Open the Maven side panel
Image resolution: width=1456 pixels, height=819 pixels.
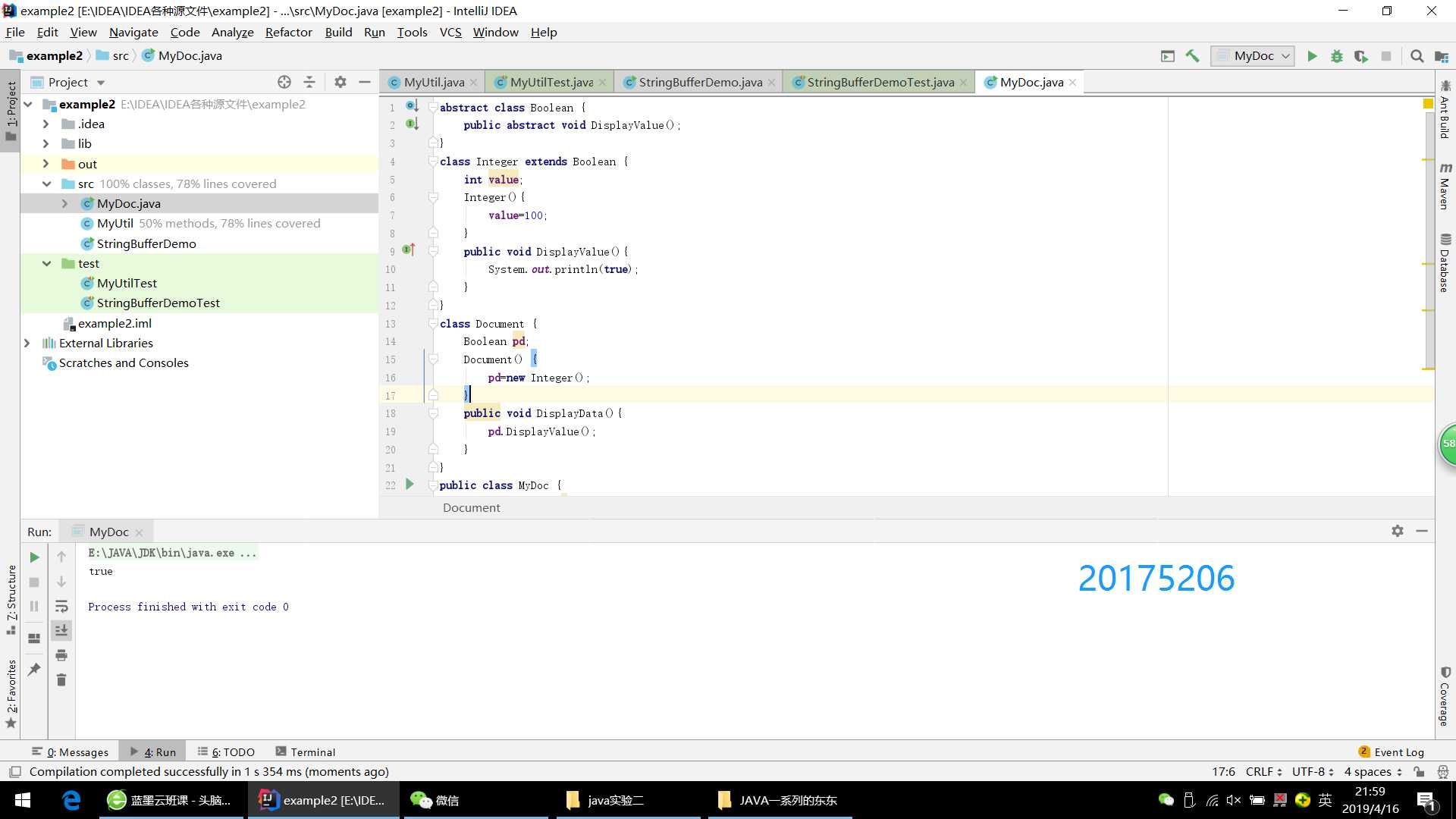[x=1445, y=187]
